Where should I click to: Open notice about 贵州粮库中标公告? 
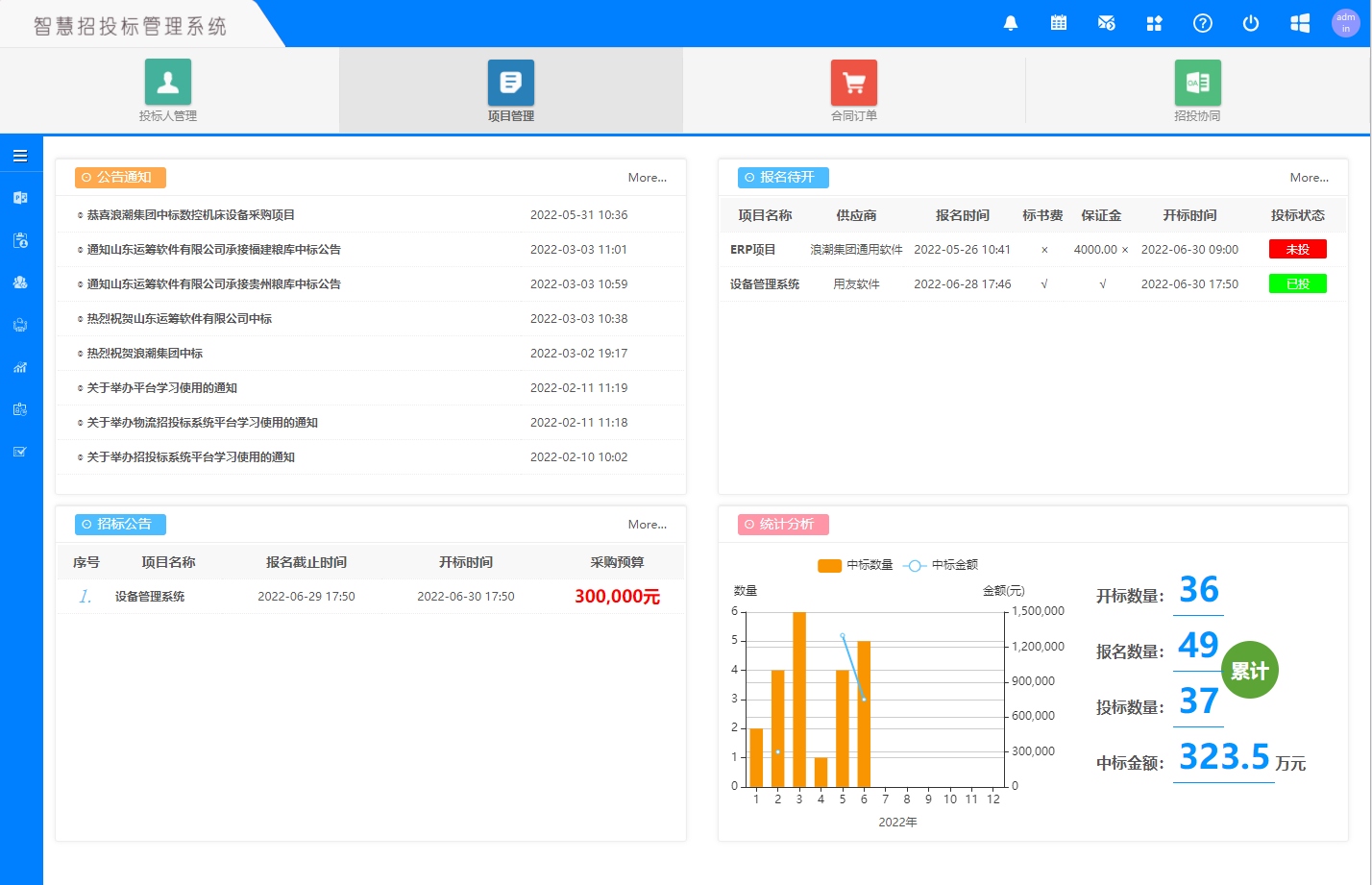(x=214, y=284)
